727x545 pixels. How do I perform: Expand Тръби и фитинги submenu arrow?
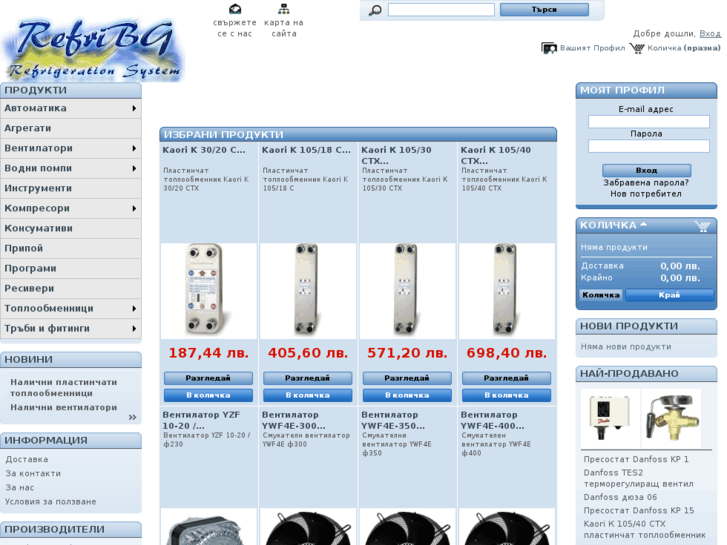point(134,328)
